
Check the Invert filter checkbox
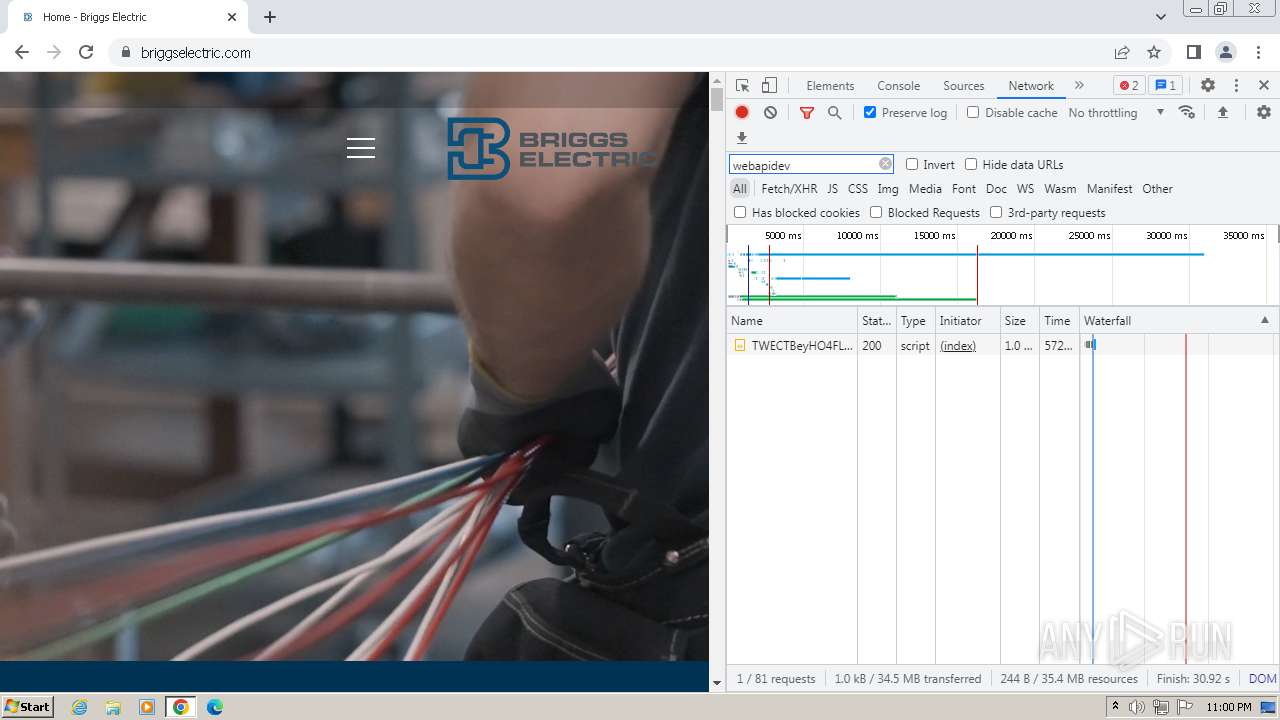[x=912, y=165]
